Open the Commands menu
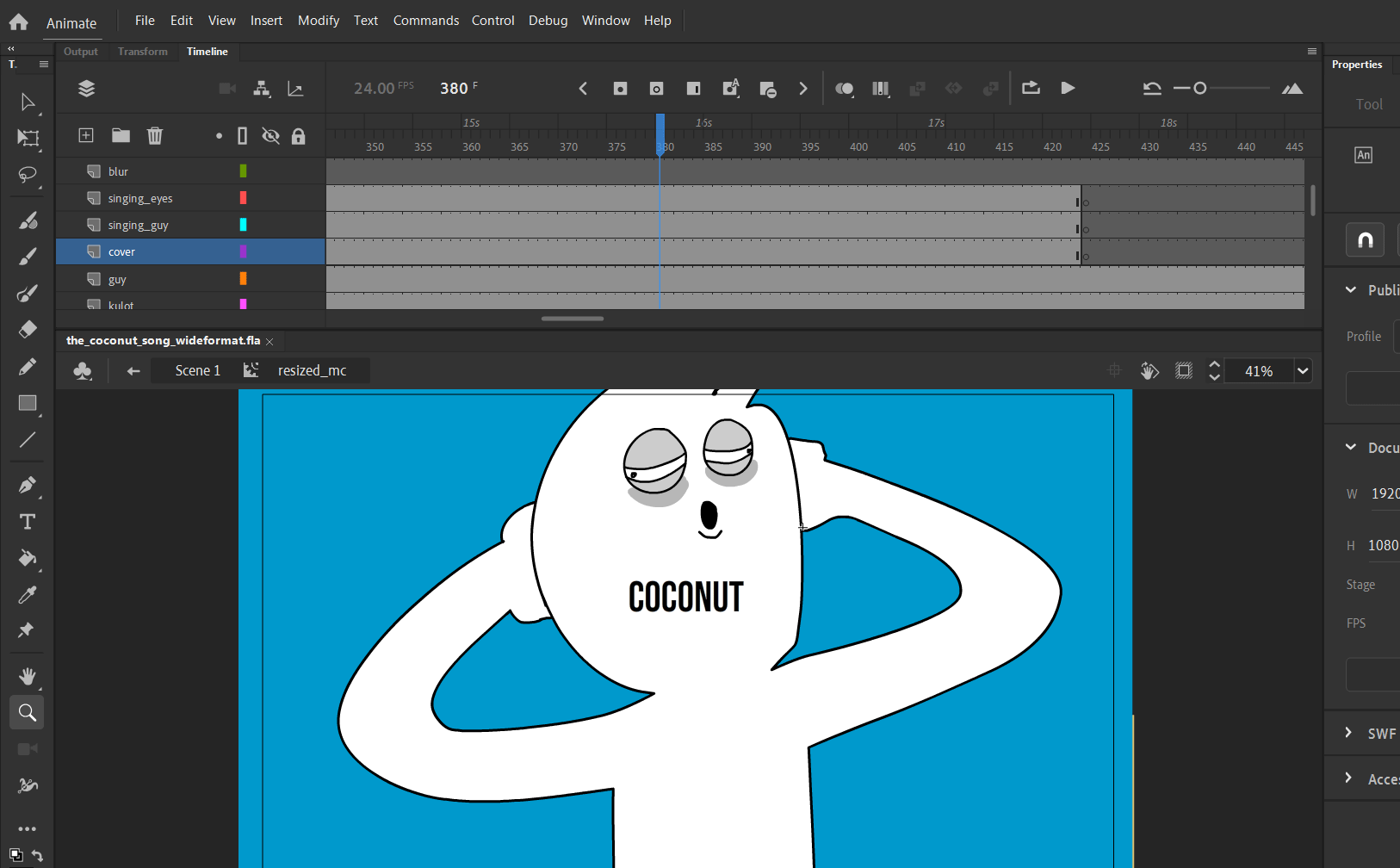This screenshot has width=1400, height=868. click(426, 21)
